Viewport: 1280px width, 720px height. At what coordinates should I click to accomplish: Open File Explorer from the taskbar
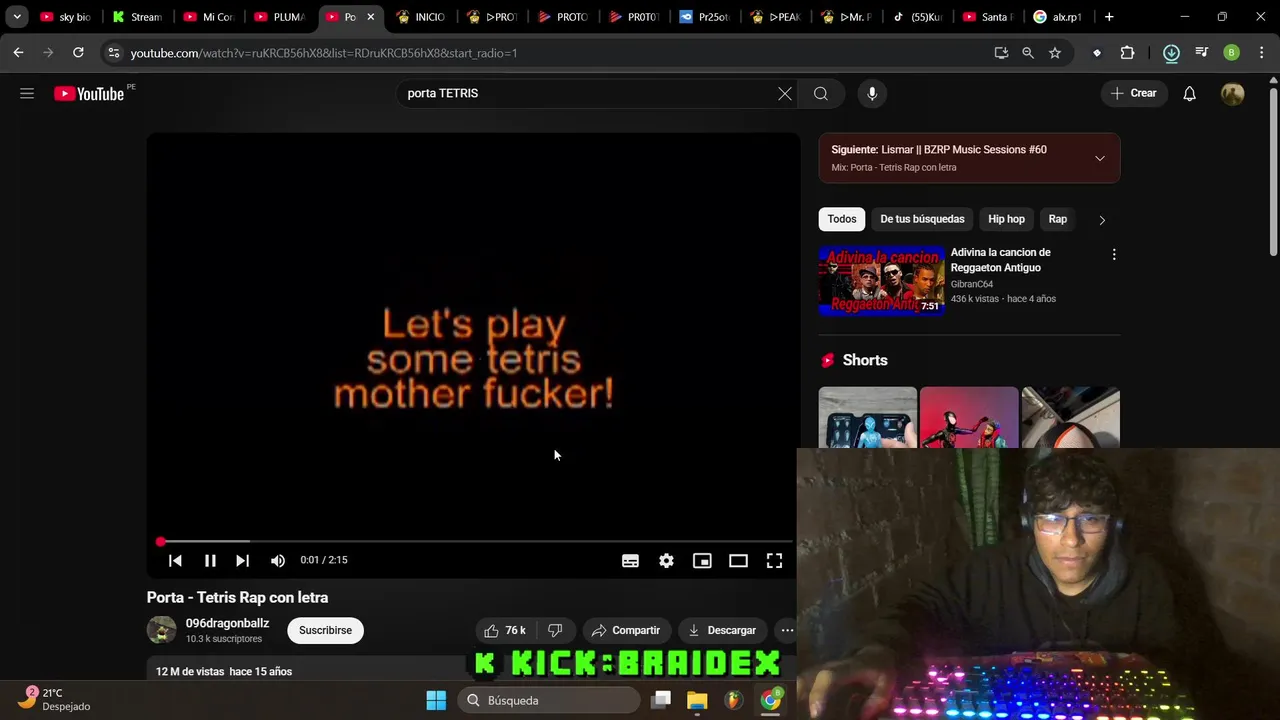697,700
